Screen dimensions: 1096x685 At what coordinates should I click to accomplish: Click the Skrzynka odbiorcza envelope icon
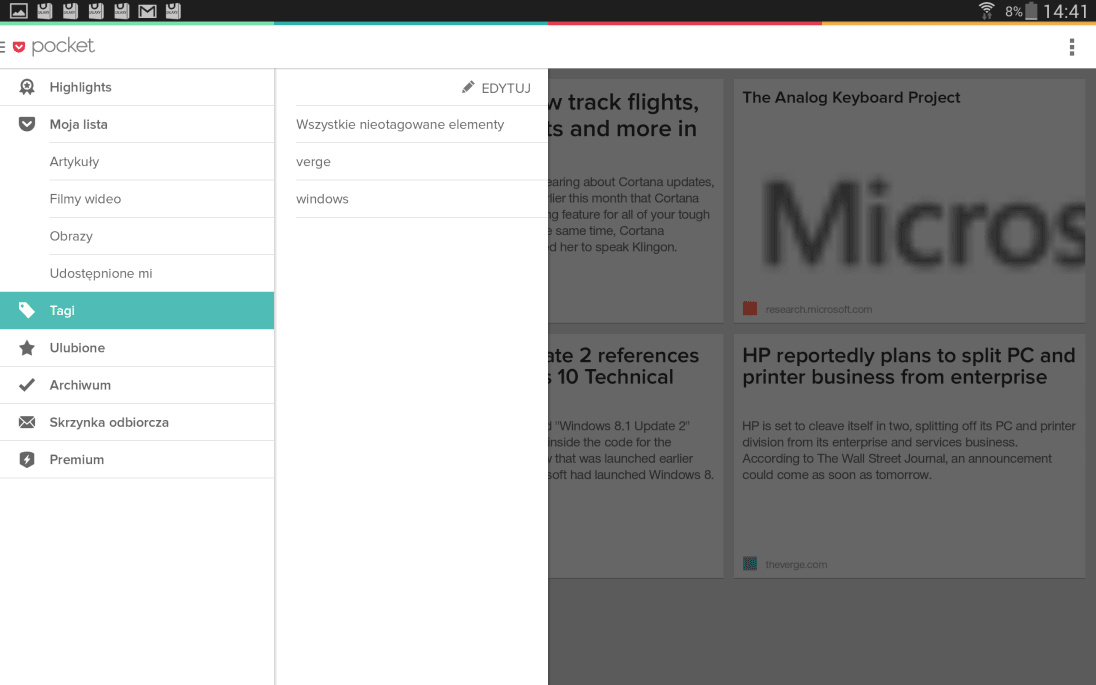pyautogui.click(x=27, y=422)
